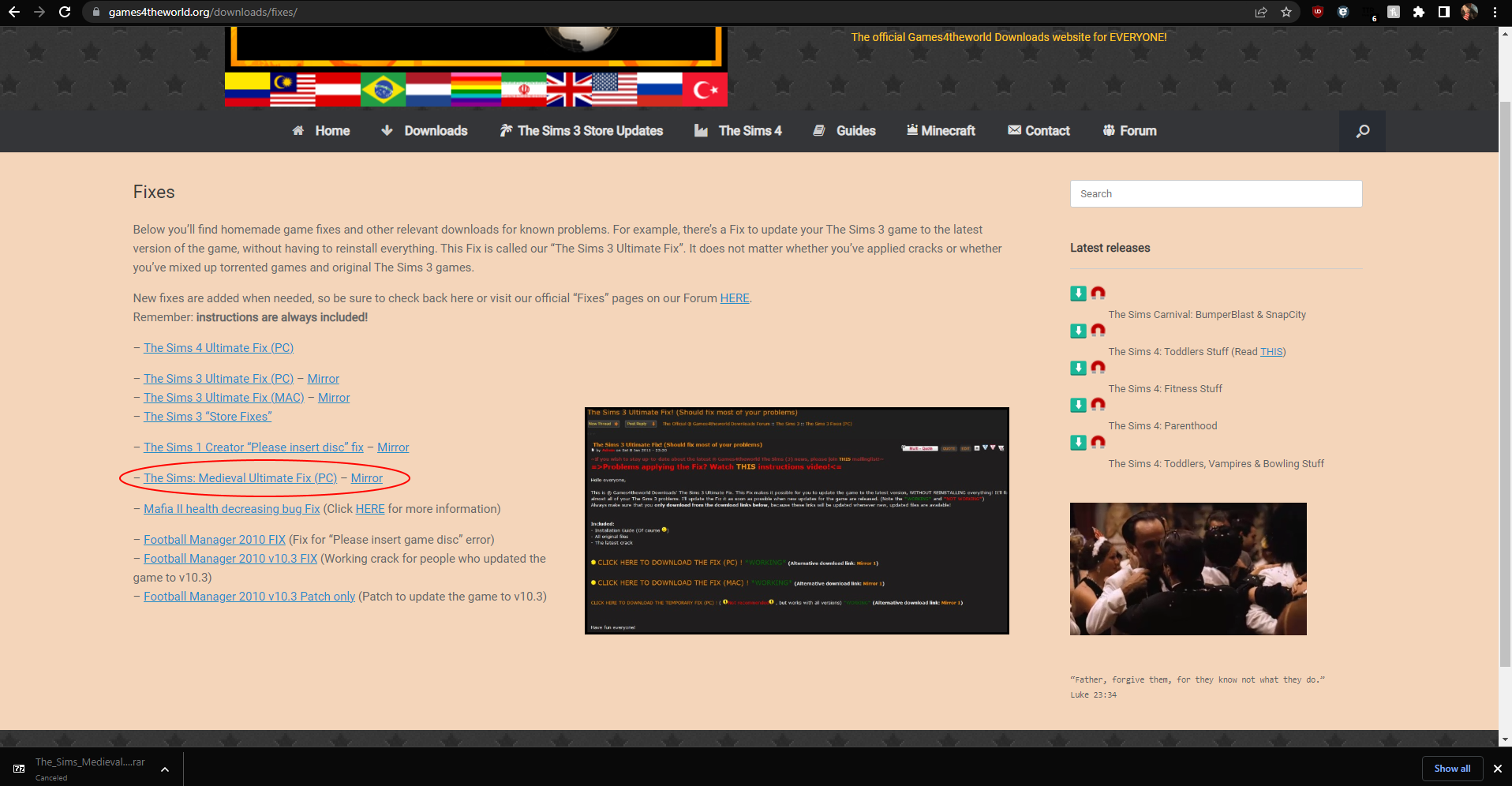The image size is (1512, 786).
Task: Click the download icon above Fitness Stuff
Action: 1078,368
